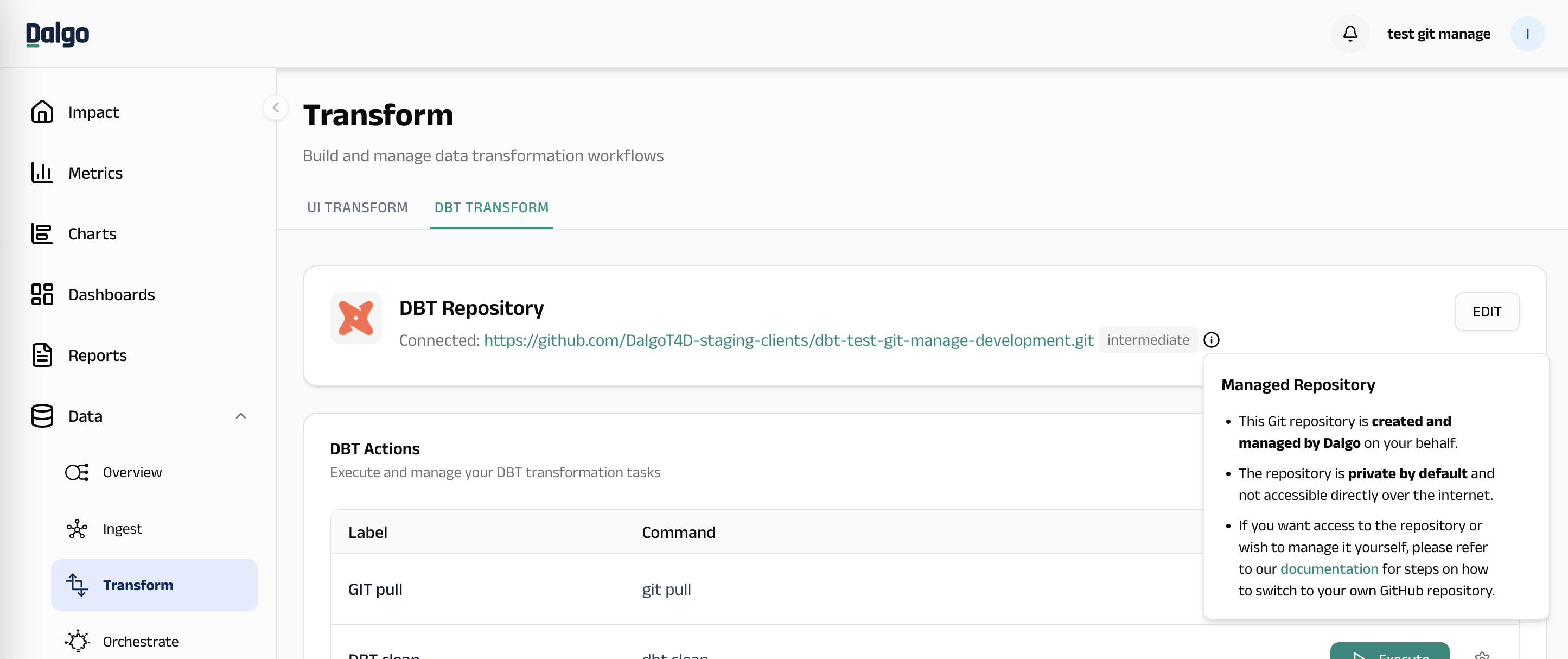1568x659 pixels.
Task: Click the intermediate schema tag
Action: (x=1148, y=340)
